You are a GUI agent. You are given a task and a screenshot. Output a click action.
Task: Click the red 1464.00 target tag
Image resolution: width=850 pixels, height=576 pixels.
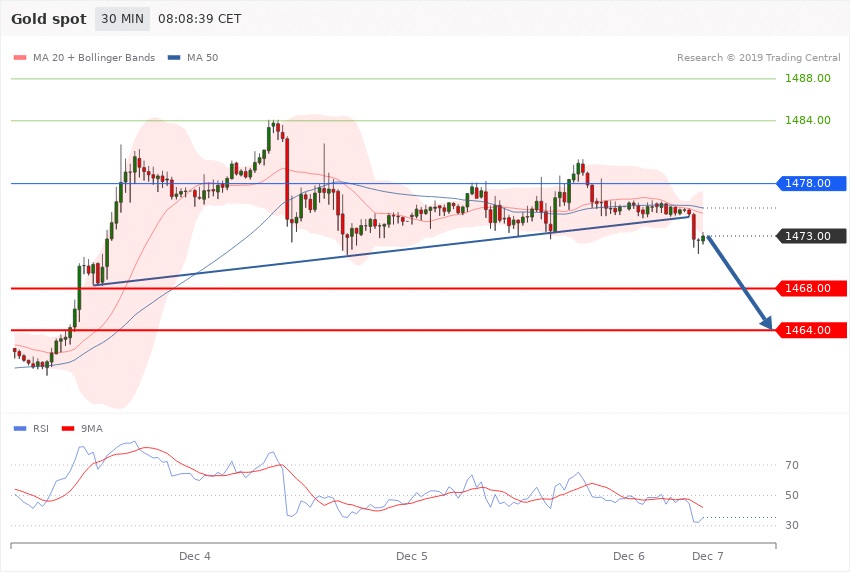(x=812, y=330)
